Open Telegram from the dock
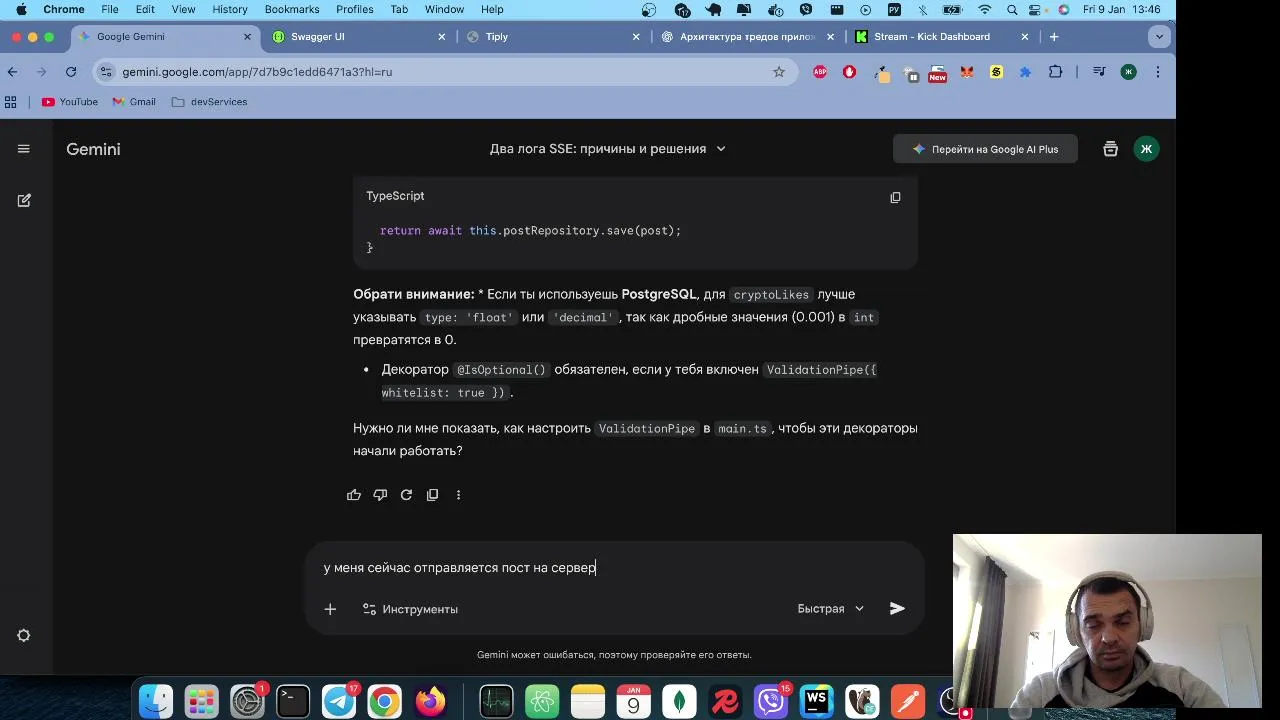Image resolution: width=1280 pixels, height=720 pixels. pos(339,702)
